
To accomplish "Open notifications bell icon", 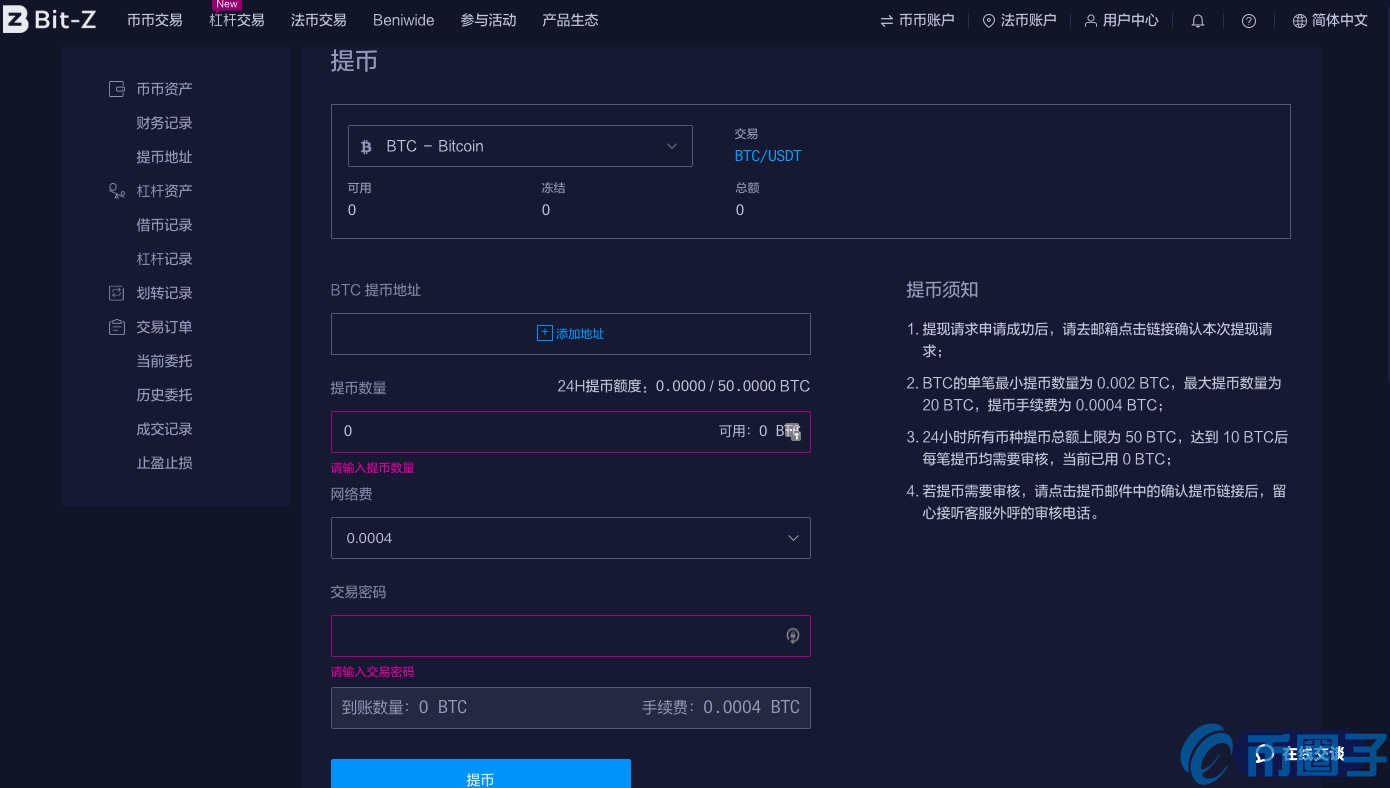I will pyautogui.click(x=1198, y=21).
